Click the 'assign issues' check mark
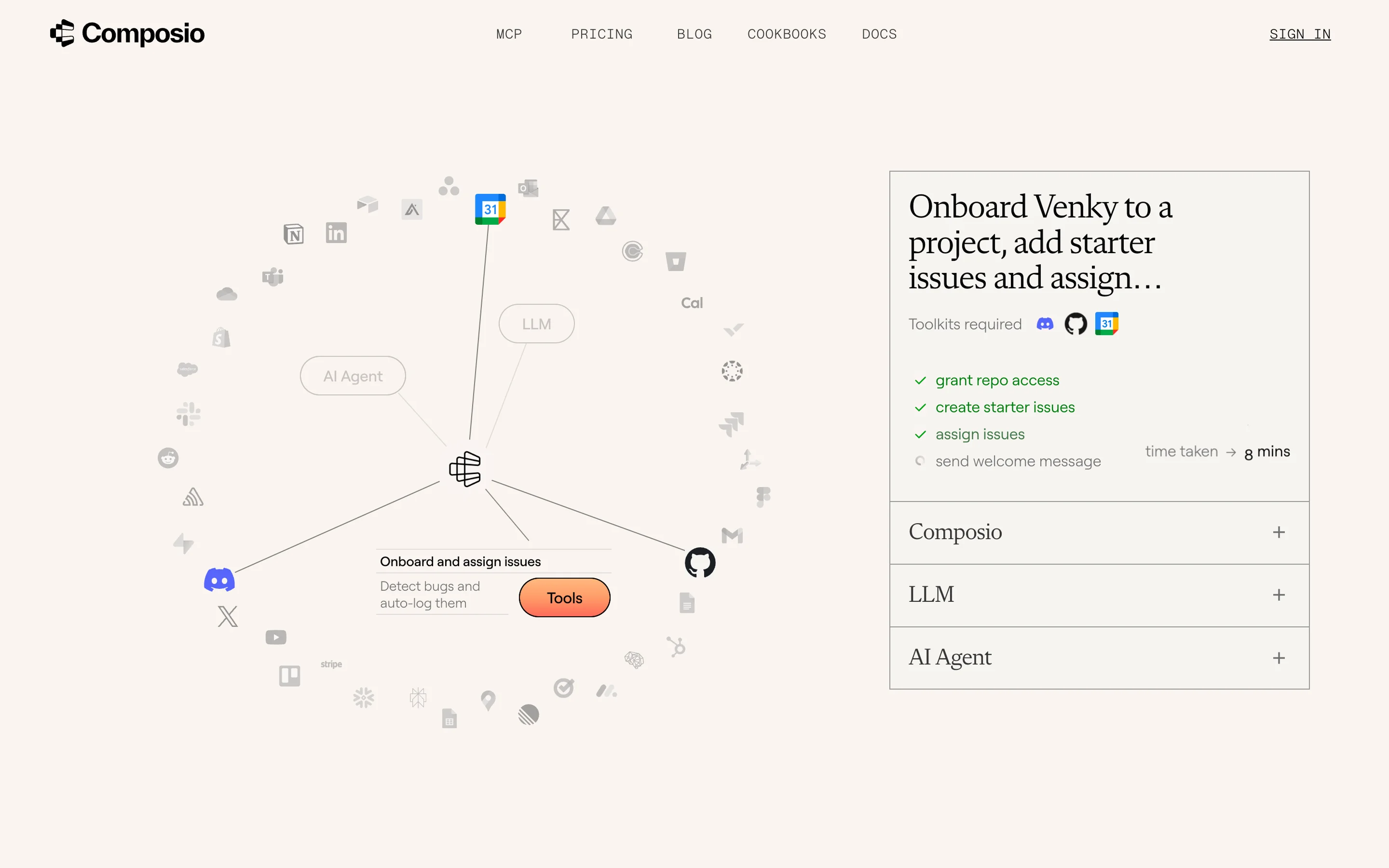Viewport: 1389px width, 868px height. click(x=920, y=434)
